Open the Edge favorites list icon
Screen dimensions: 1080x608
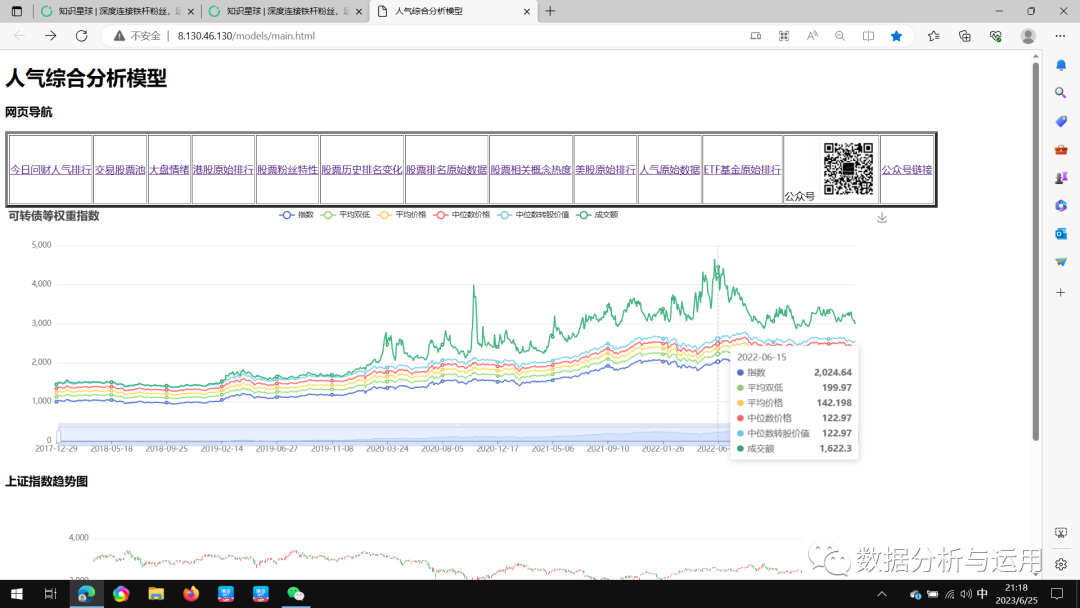pos(933,36)
